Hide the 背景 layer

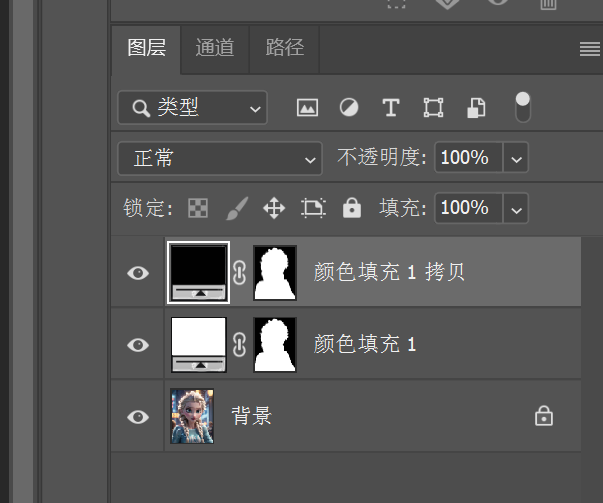coord(138,417)
